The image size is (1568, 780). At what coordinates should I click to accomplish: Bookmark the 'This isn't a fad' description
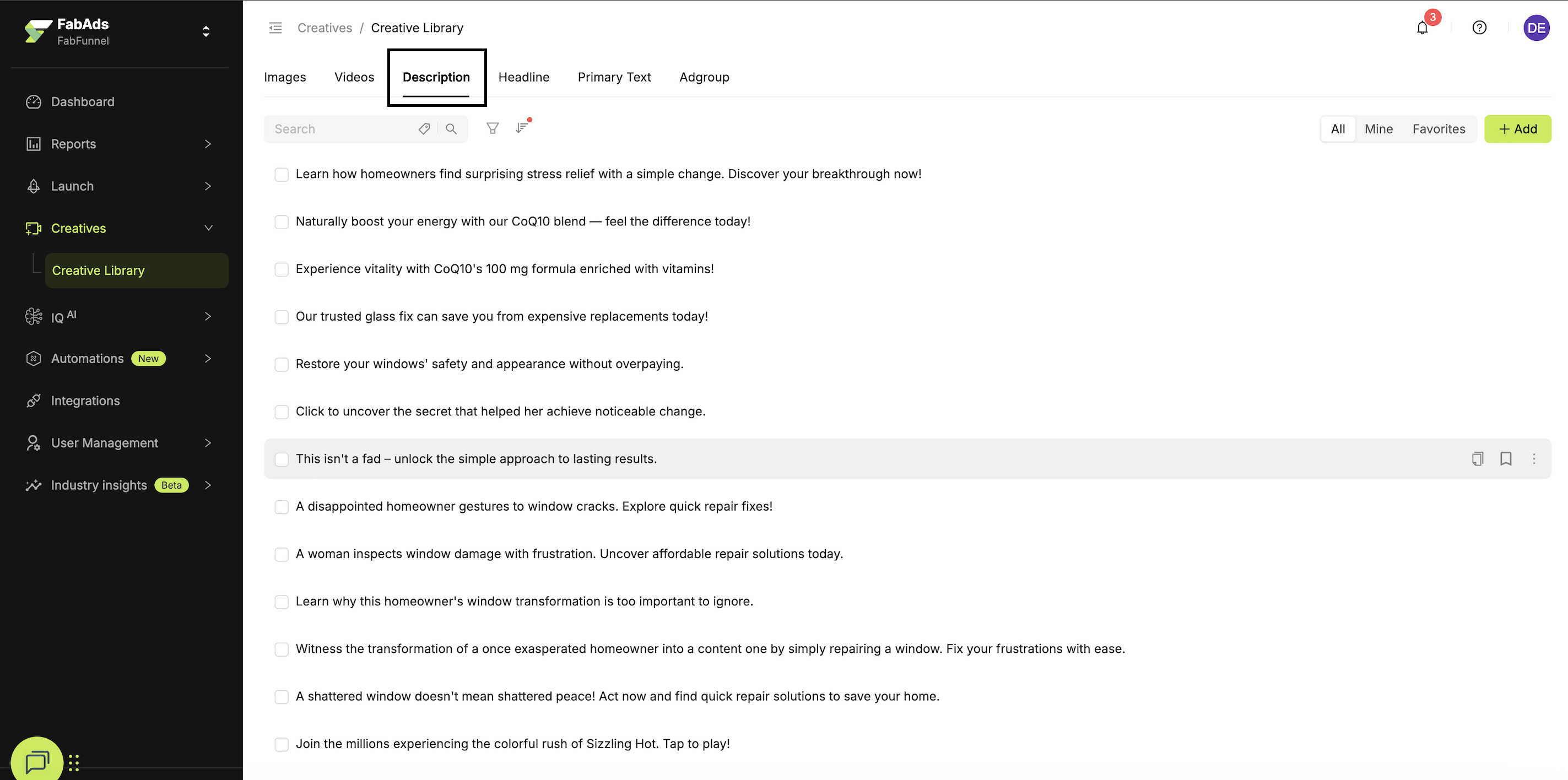pyautogui.click(x=1506, y=459)
